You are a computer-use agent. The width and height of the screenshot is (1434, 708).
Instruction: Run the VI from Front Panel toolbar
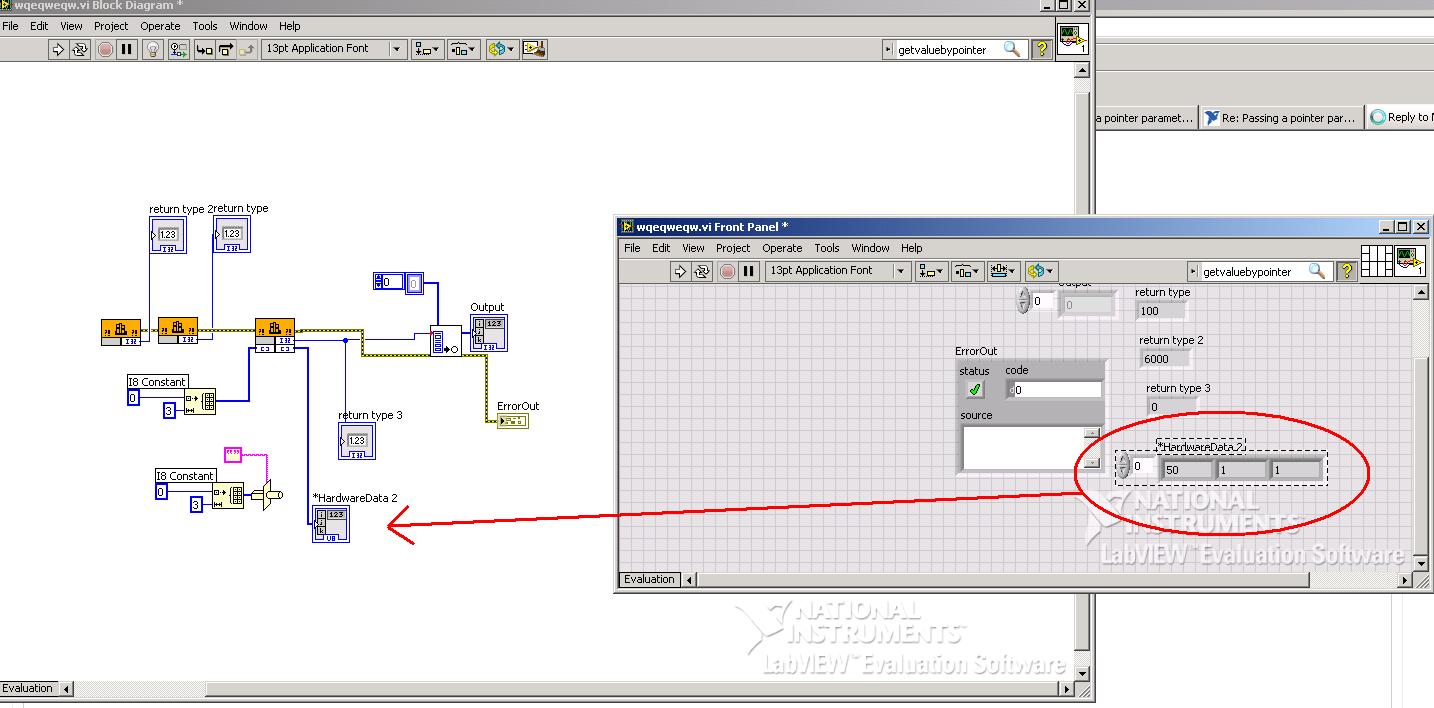pos(680,271)
